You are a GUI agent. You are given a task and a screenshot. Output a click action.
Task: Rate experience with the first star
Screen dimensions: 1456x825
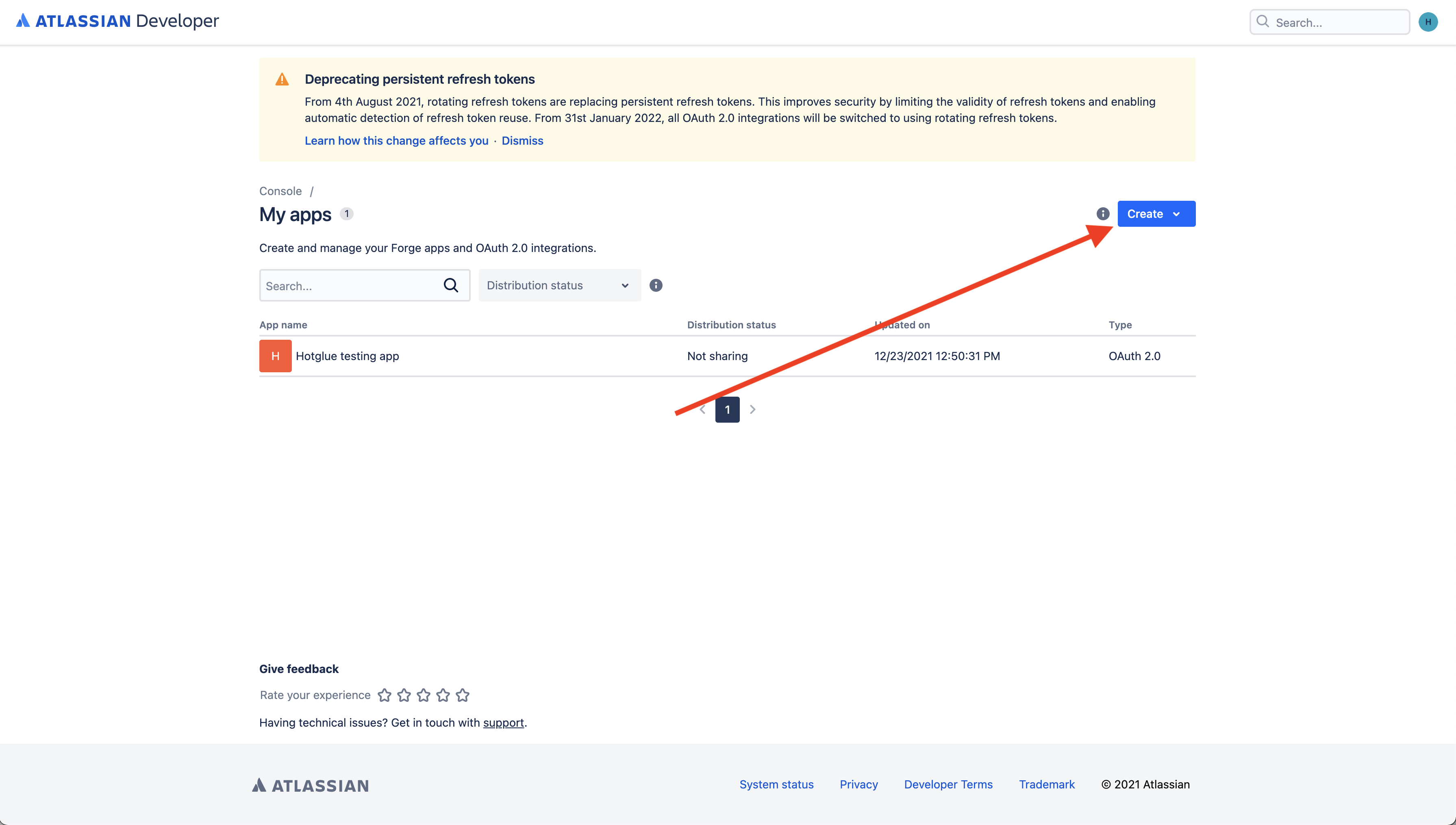pyautogui.click(x=385, y=695)
